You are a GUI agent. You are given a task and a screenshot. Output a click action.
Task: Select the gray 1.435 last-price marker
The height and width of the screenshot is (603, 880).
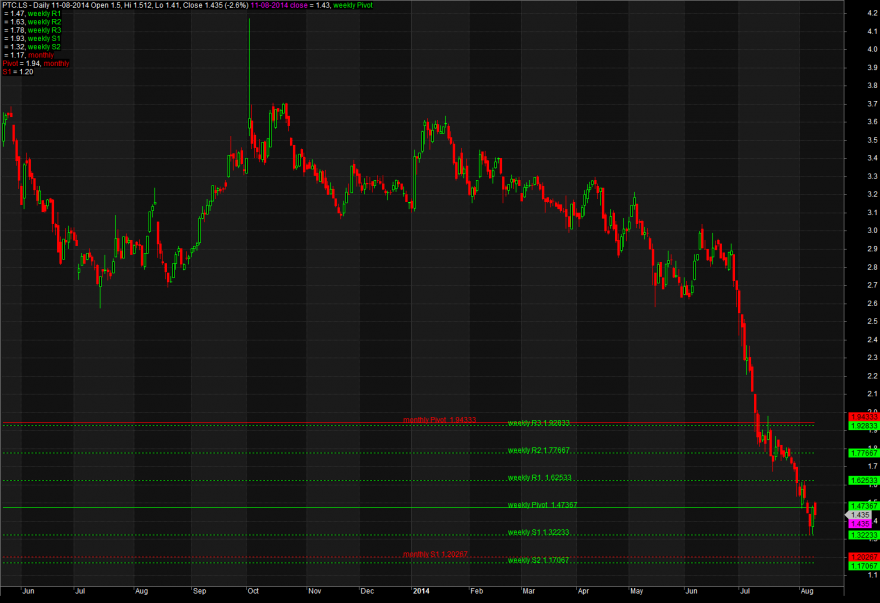click(x=859, y=515)
